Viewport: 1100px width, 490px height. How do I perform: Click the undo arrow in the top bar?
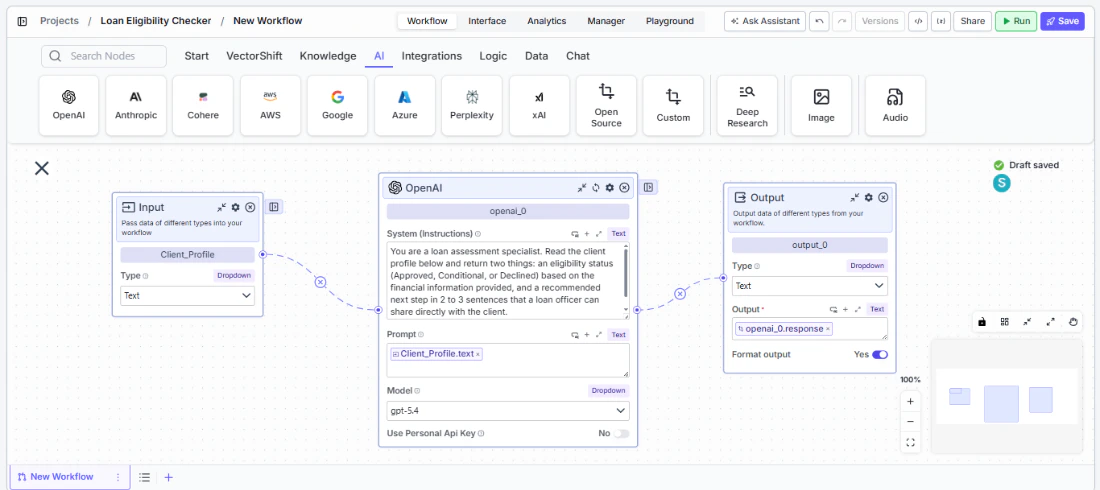click(818, 21)
